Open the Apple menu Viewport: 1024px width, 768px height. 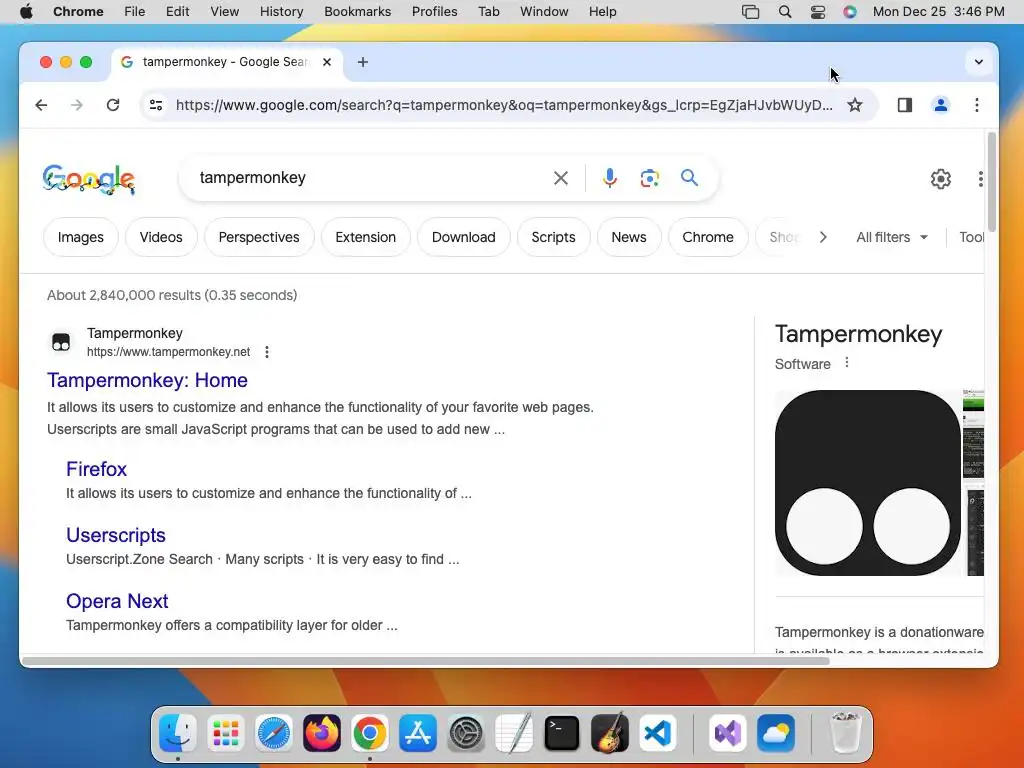pyautogui.click(x=26, y=12)
